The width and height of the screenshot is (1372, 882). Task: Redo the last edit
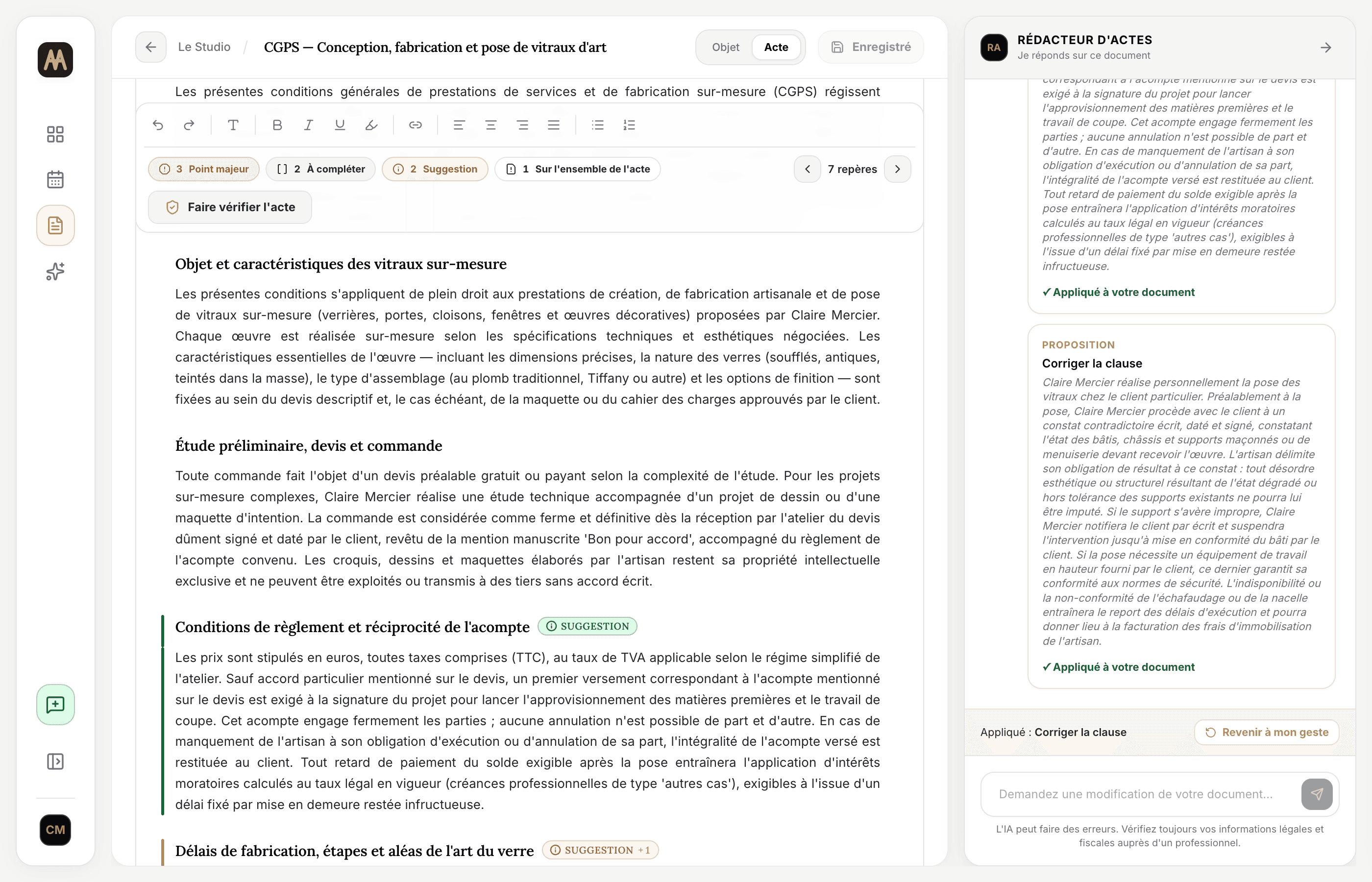coord(189,125)
